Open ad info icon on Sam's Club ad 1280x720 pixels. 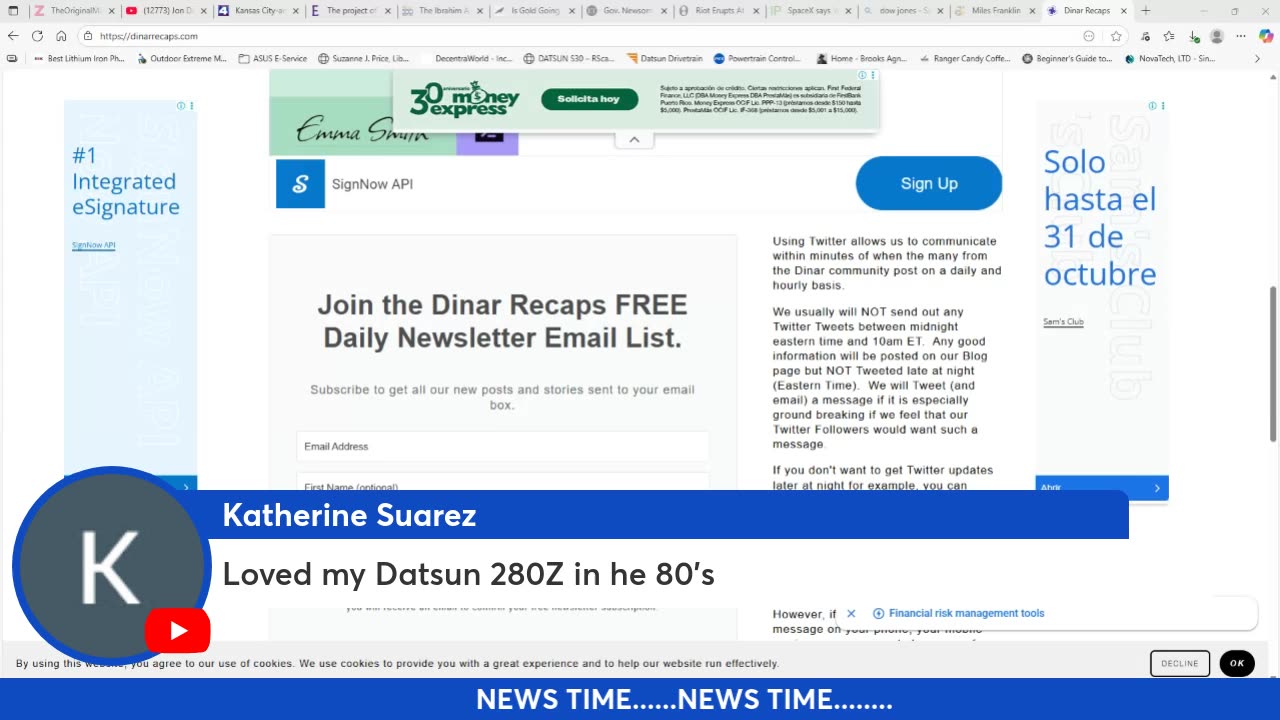pyautogui.click(x=1152, y=106)
